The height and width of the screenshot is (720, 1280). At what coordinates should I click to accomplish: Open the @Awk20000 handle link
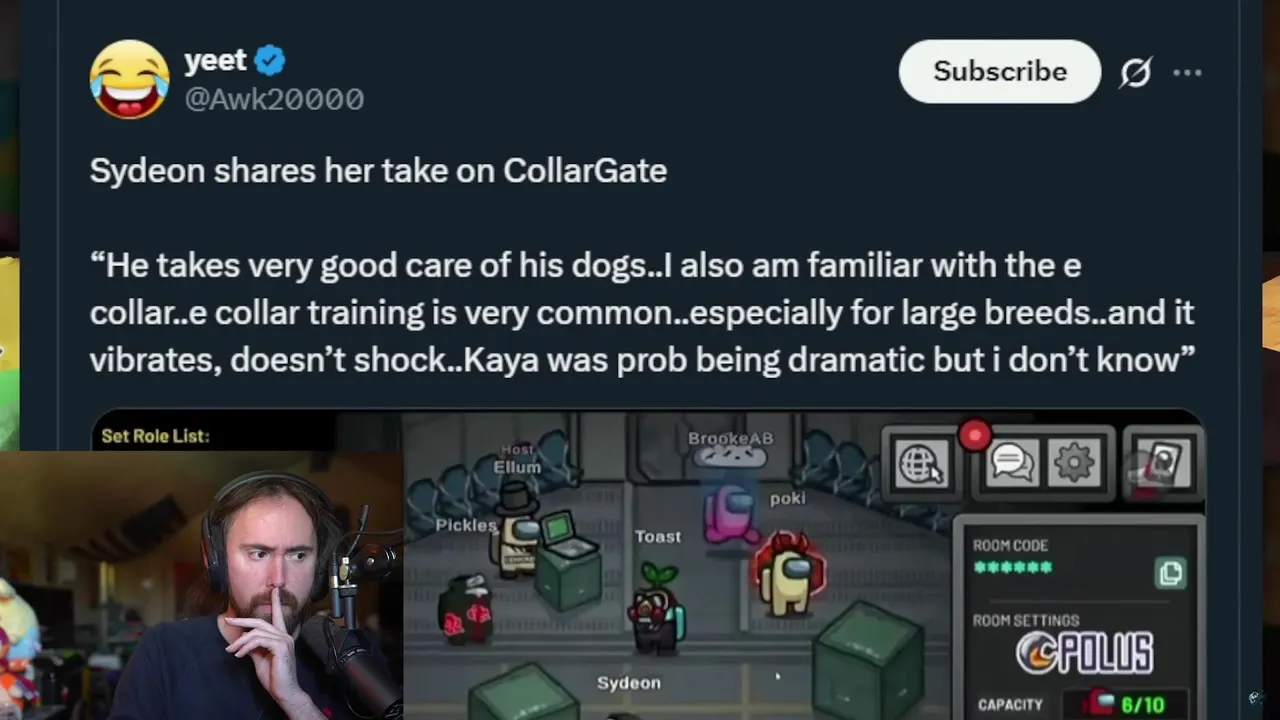pyautogui.click(x=274, y=99)
